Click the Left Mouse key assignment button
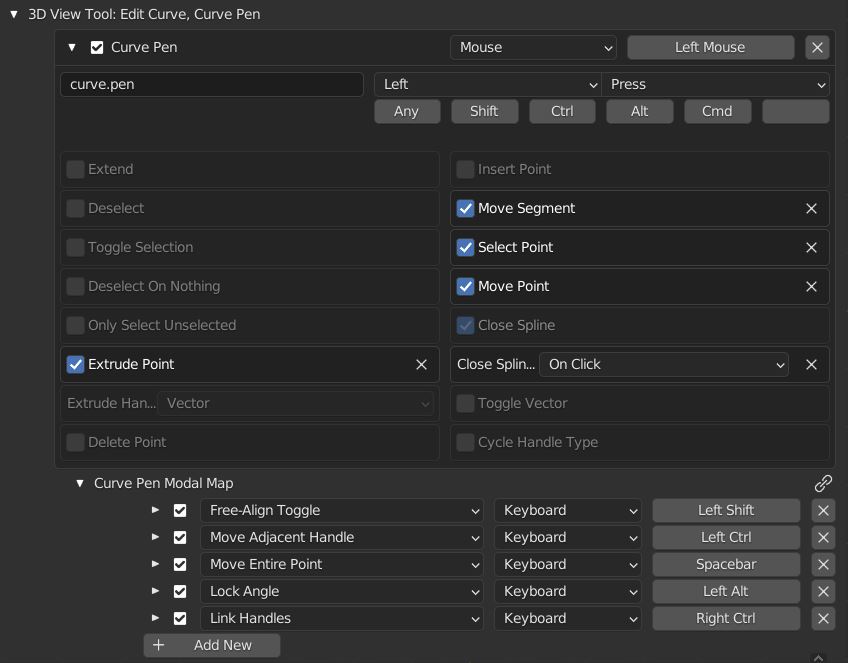This screenshot has width=848, height=663. pos(710,47)
